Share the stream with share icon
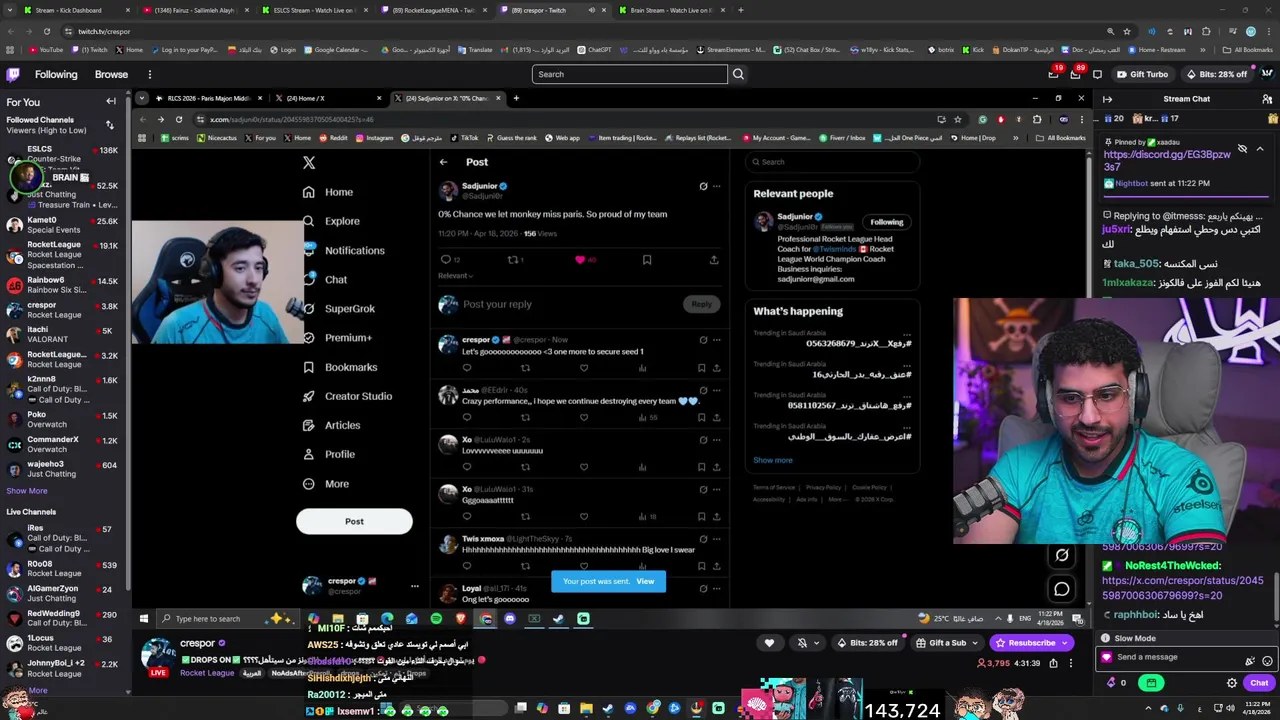 click(1053, 663)
